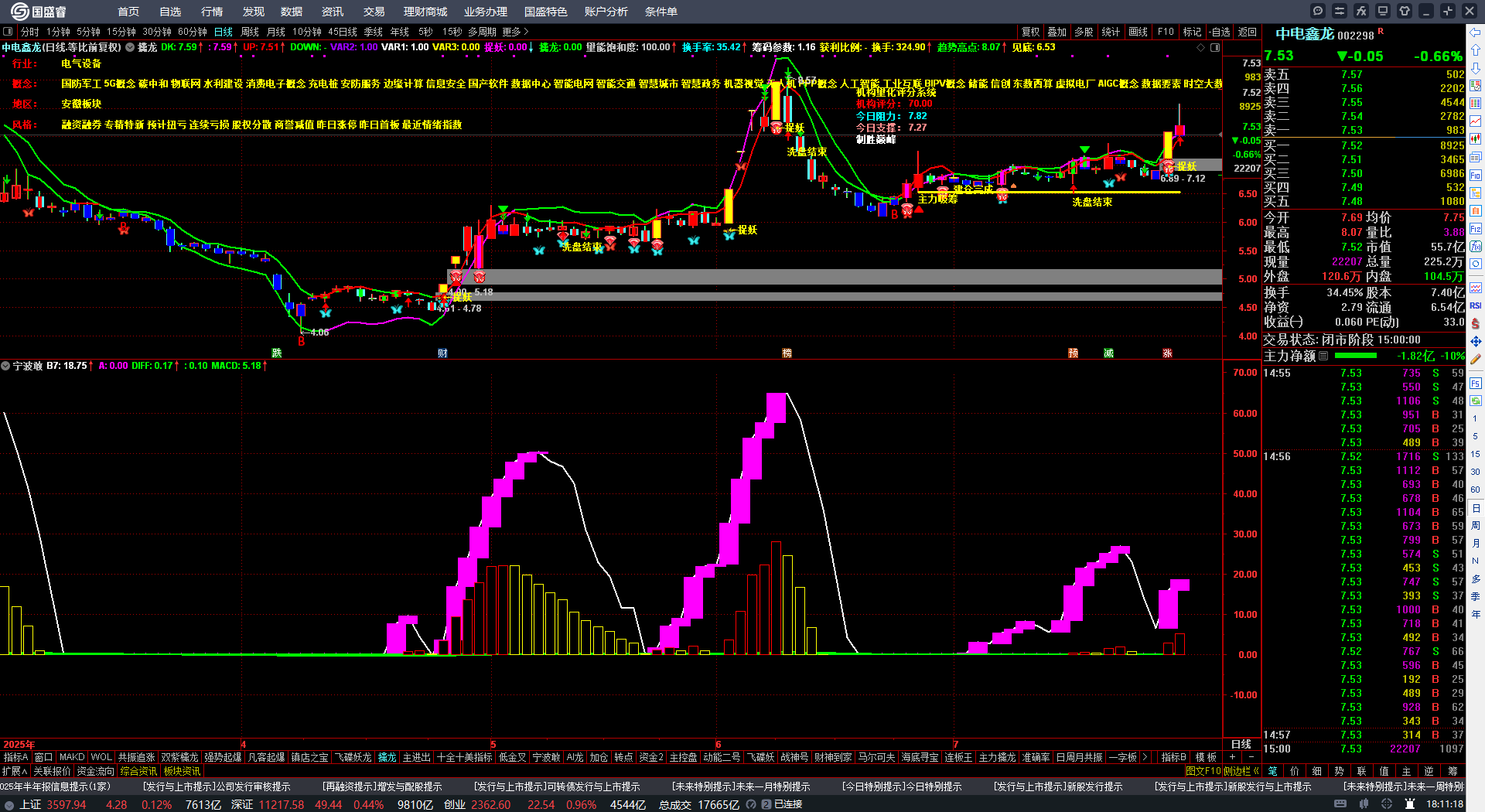Image resolution: width=1485 pixels, height=812 pixels.
Task: Click the keyboard icon in status bar
Action: point(1340,804)
